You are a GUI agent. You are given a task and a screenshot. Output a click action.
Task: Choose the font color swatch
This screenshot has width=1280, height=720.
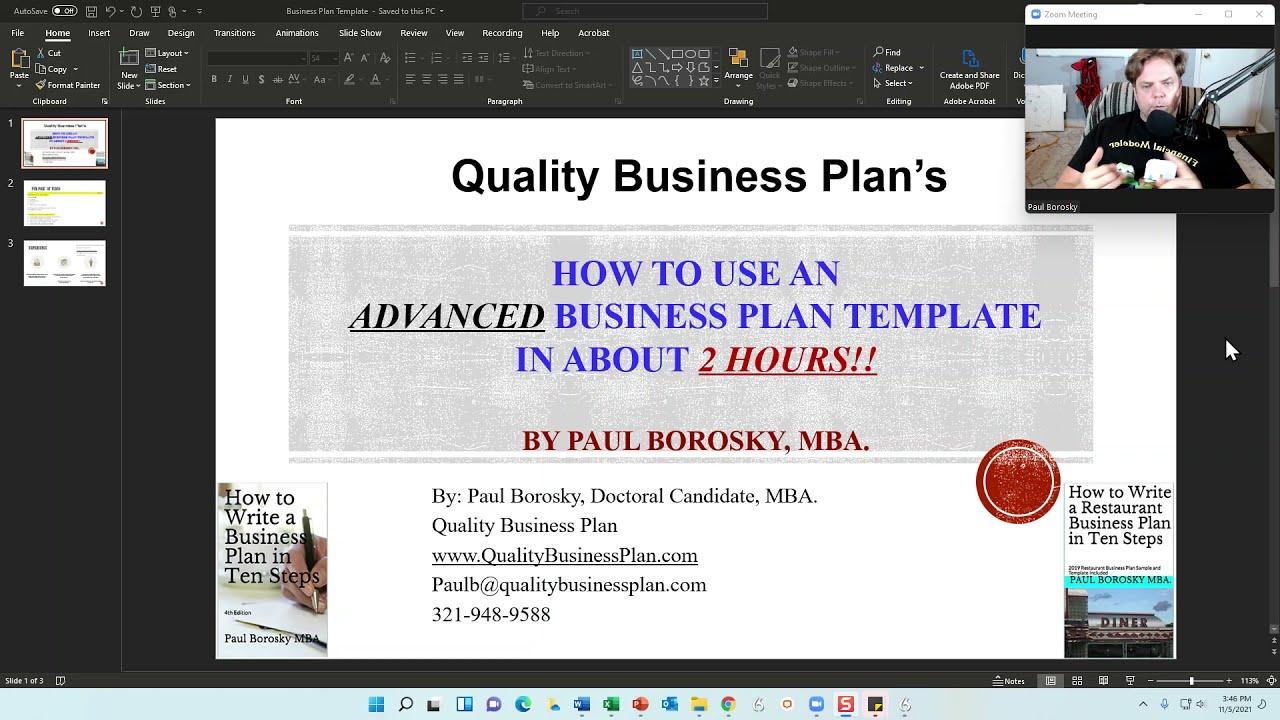375,79
